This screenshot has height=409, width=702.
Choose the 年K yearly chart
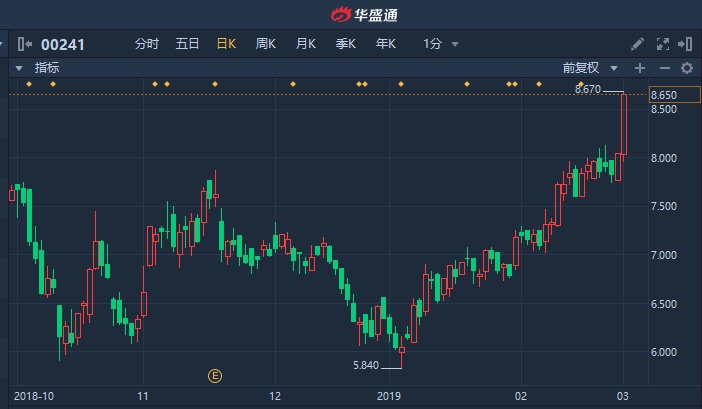[386, 44]
